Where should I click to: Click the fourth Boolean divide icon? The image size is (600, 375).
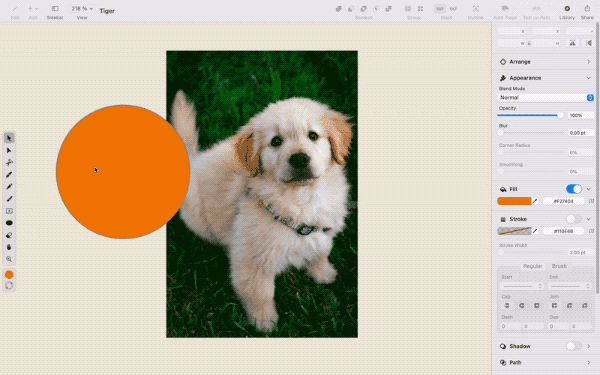point(376,8)
